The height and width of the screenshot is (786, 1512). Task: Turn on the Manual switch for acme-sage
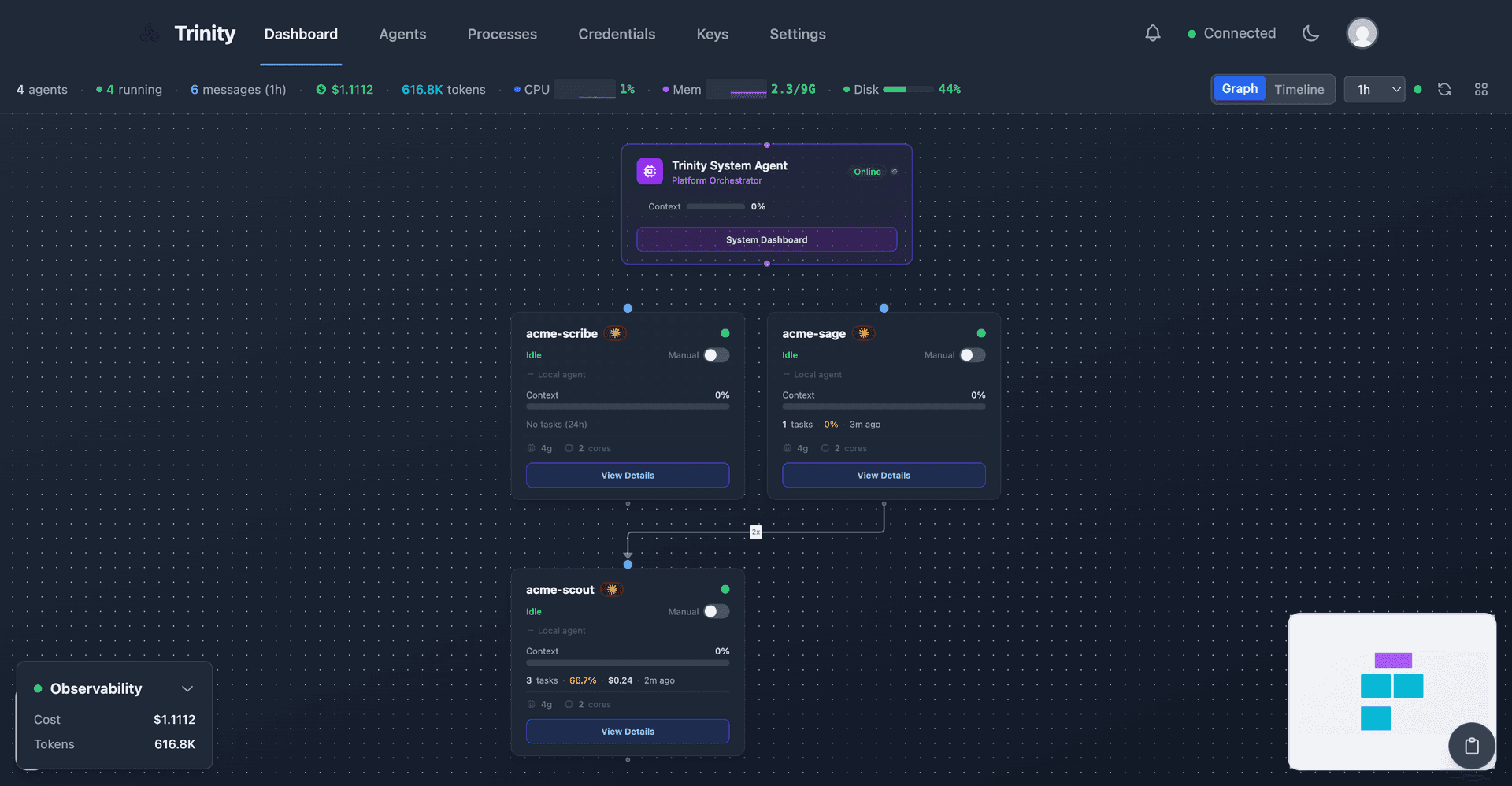point(972,355)
